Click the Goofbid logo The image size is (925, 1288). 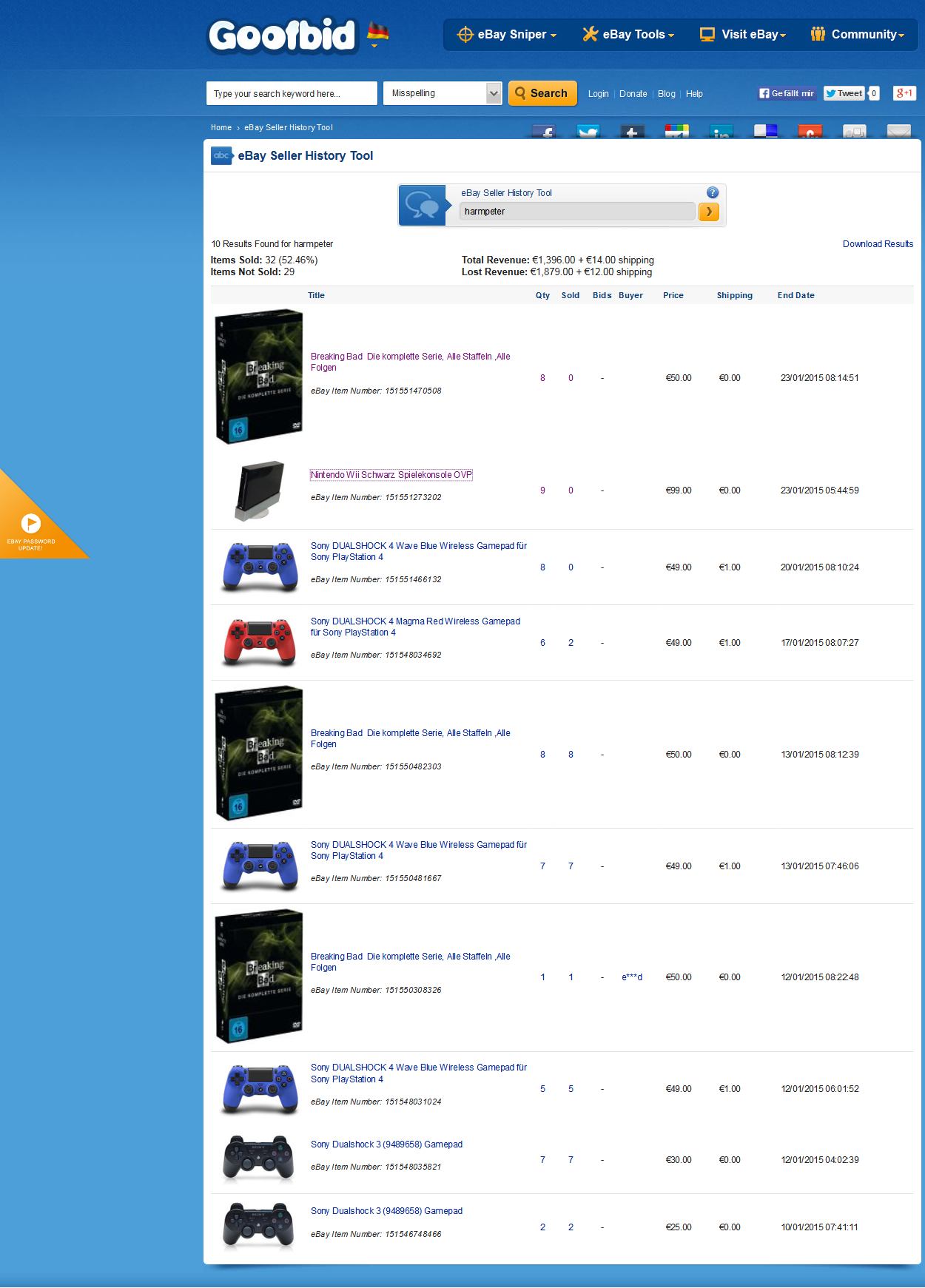click(282, 36)
